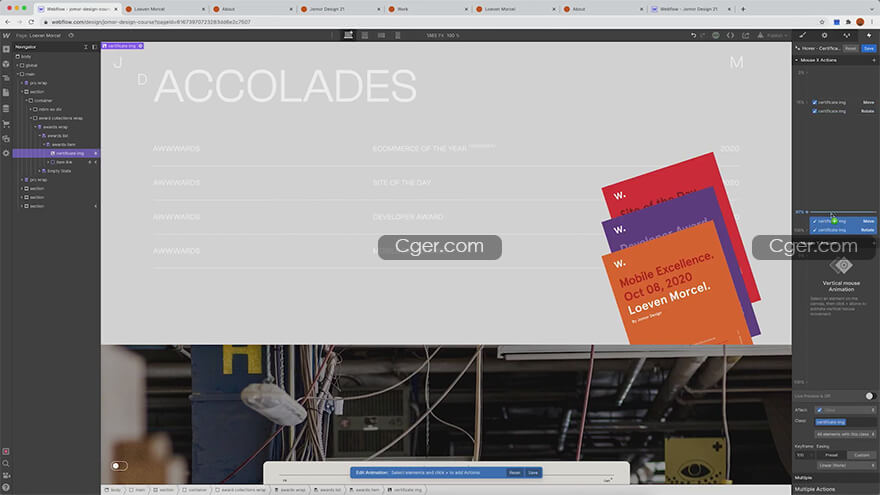Select the awards item row in Navigator
Viewport: 880px width, 495px height.
point(56,144)
